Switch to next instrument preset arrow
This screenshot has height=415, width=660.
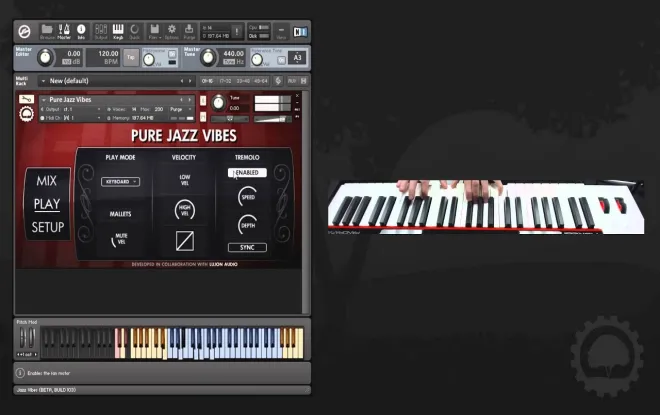pyautogui.click(x=190, y=100)
